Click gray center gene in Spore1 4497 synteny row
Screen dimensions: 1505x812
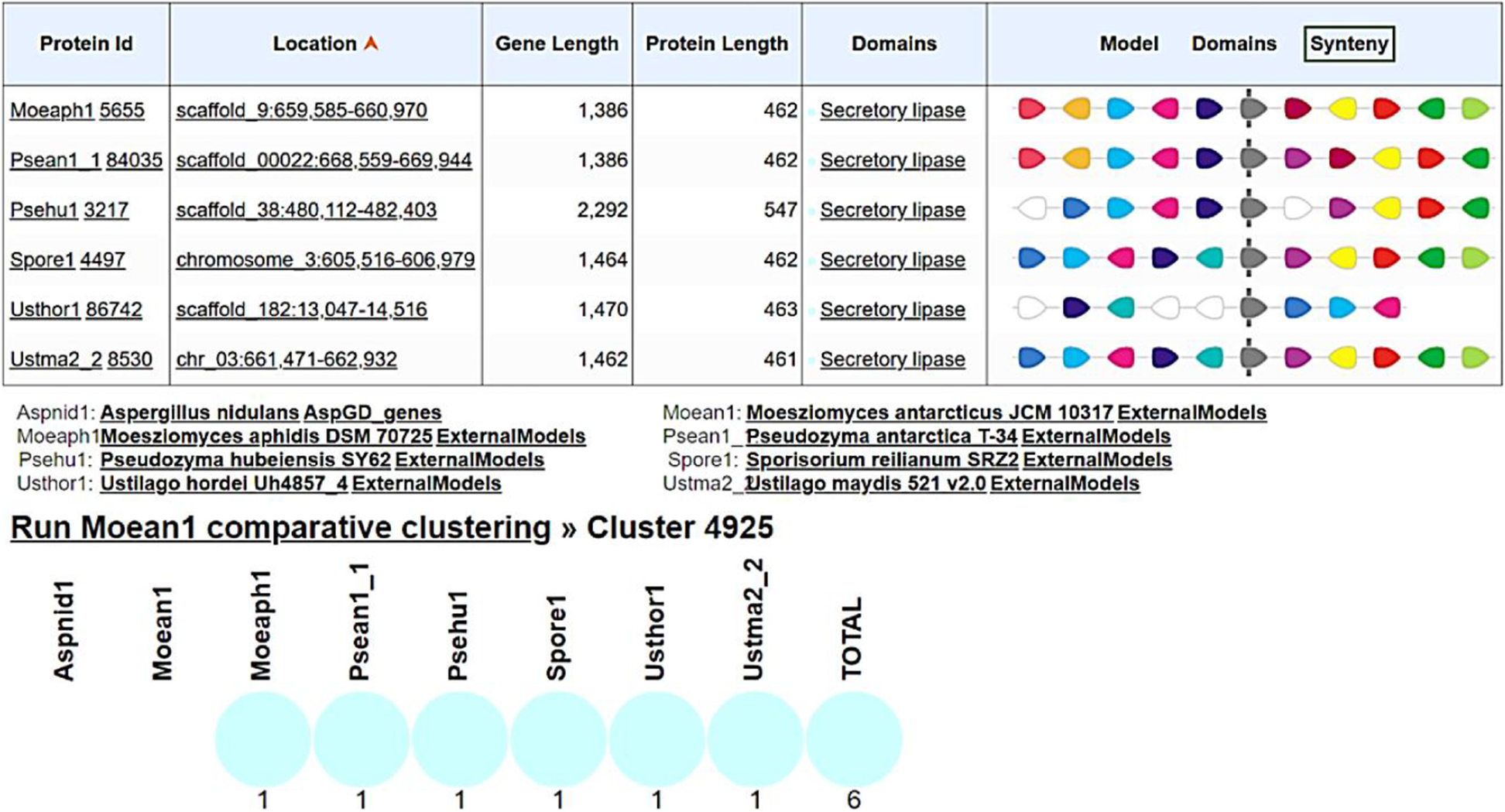[1253, 259]
